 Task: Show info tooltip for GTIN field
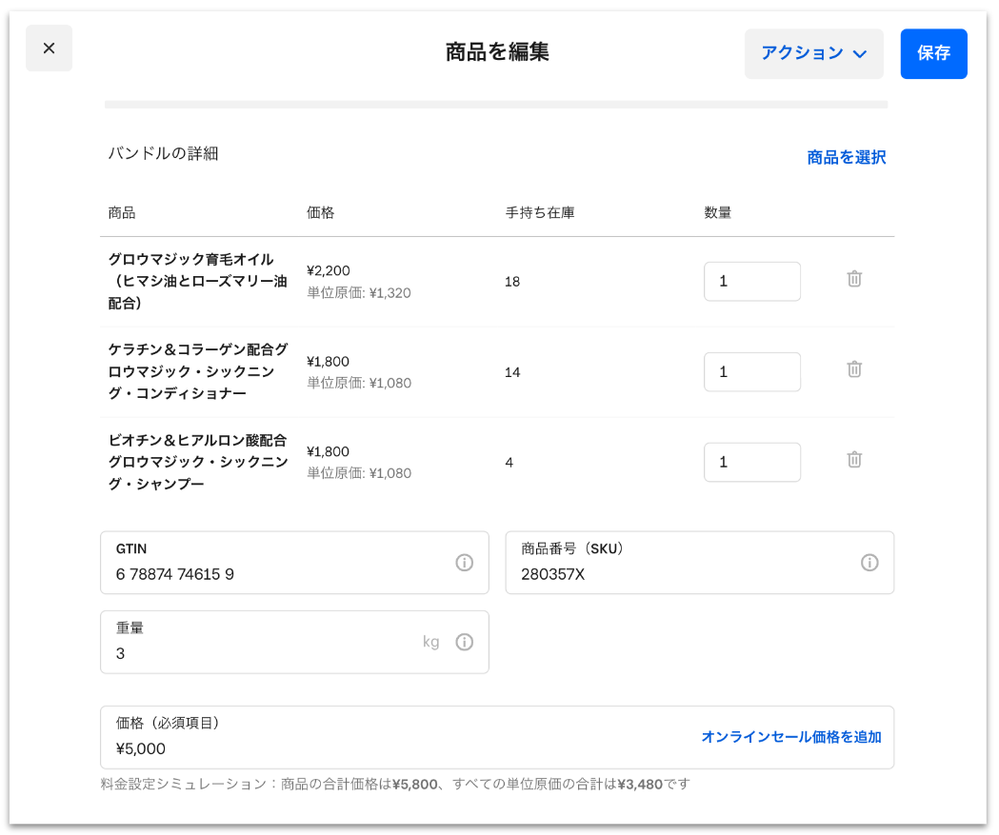[464, 563]
